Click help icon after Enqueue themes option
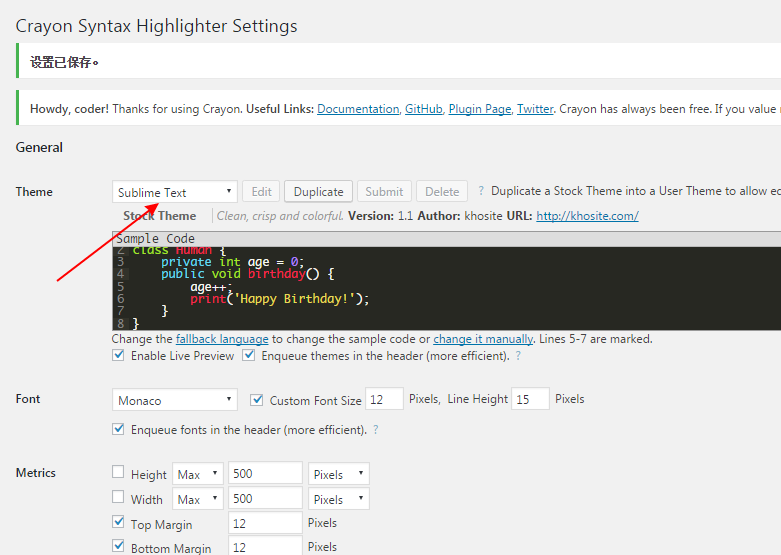The height and width of the screenshot is (555, 781). [x=518, y=356]
